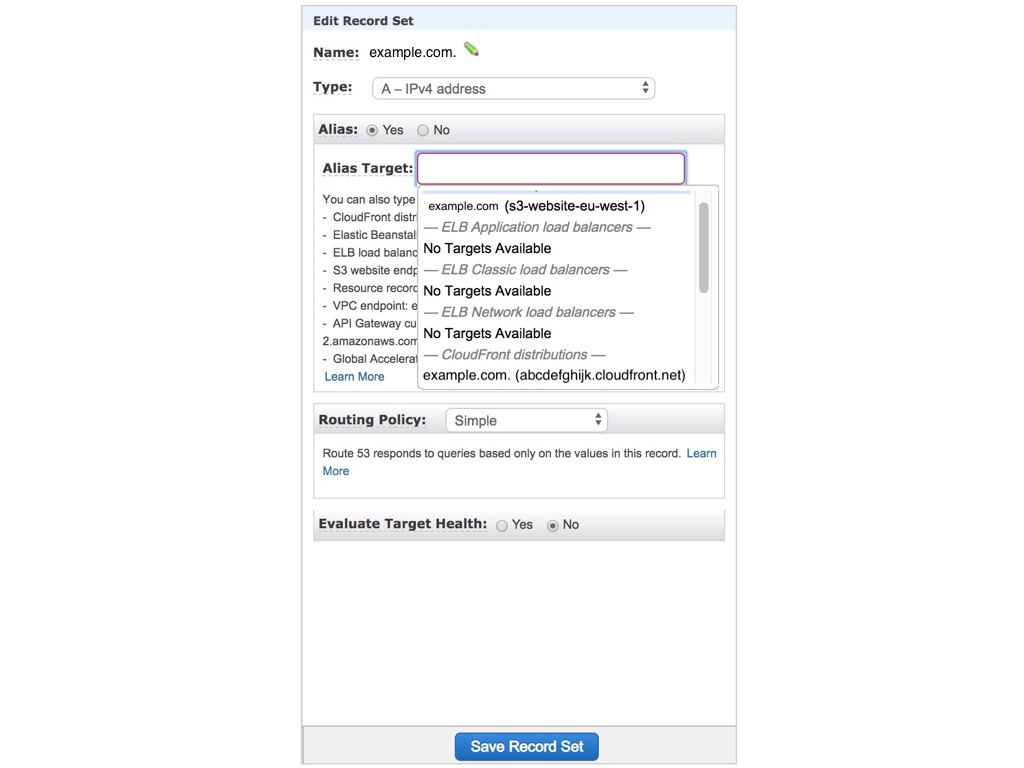Click No Targets Available under ELB Network
The height and width of the screenshot is (768, 1024).
point(487,334)
